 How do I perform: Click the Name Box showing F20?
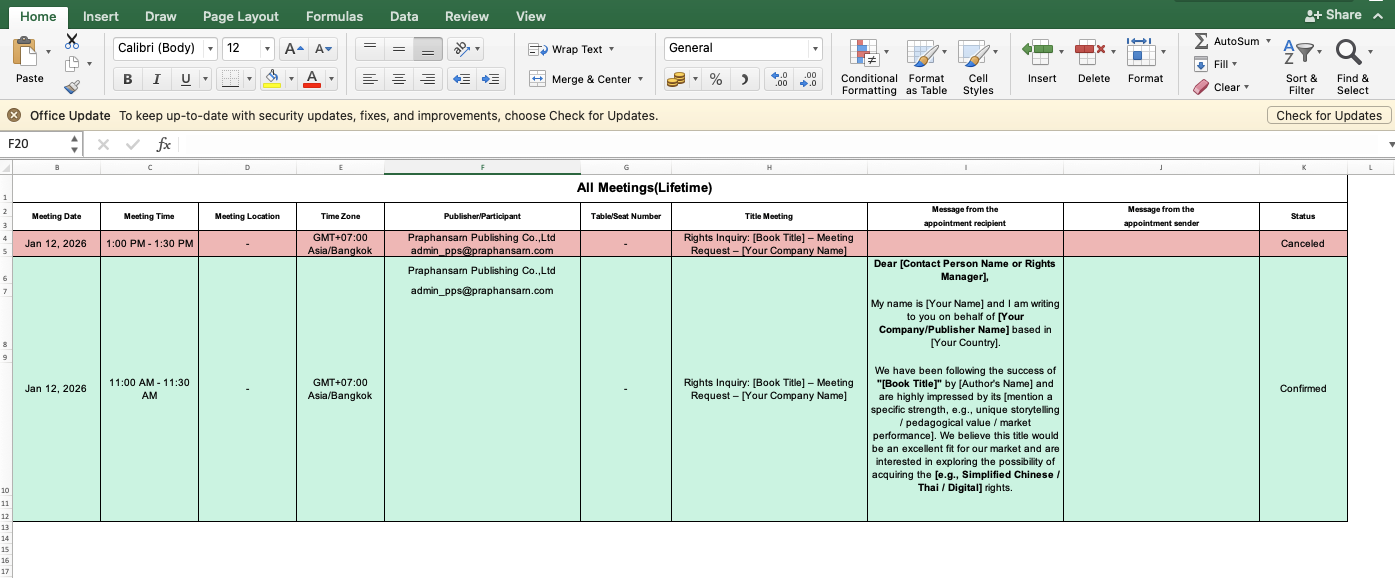point(36,144)
